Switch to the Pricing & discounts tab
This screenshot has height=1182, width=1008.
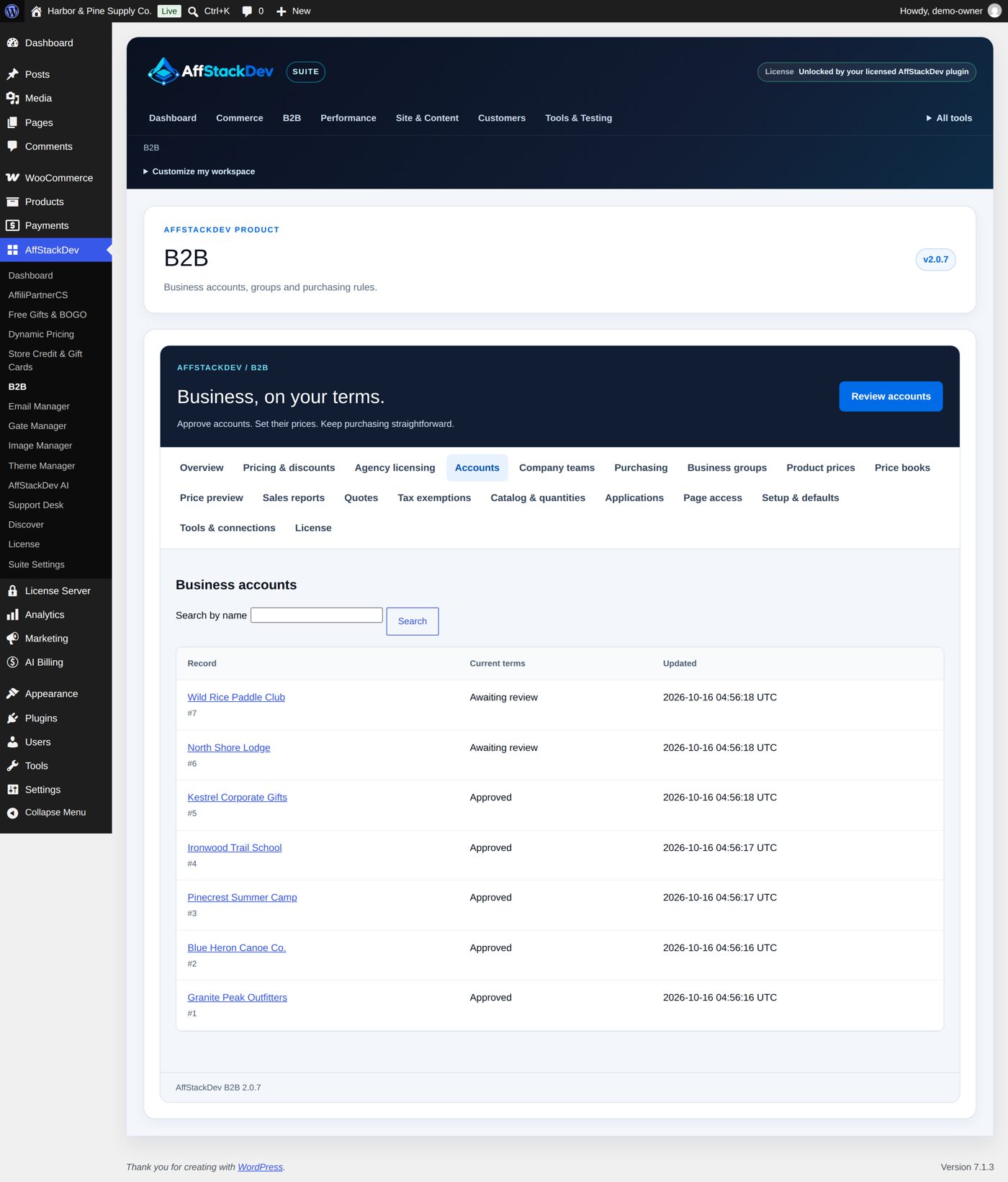click(289, 468)
